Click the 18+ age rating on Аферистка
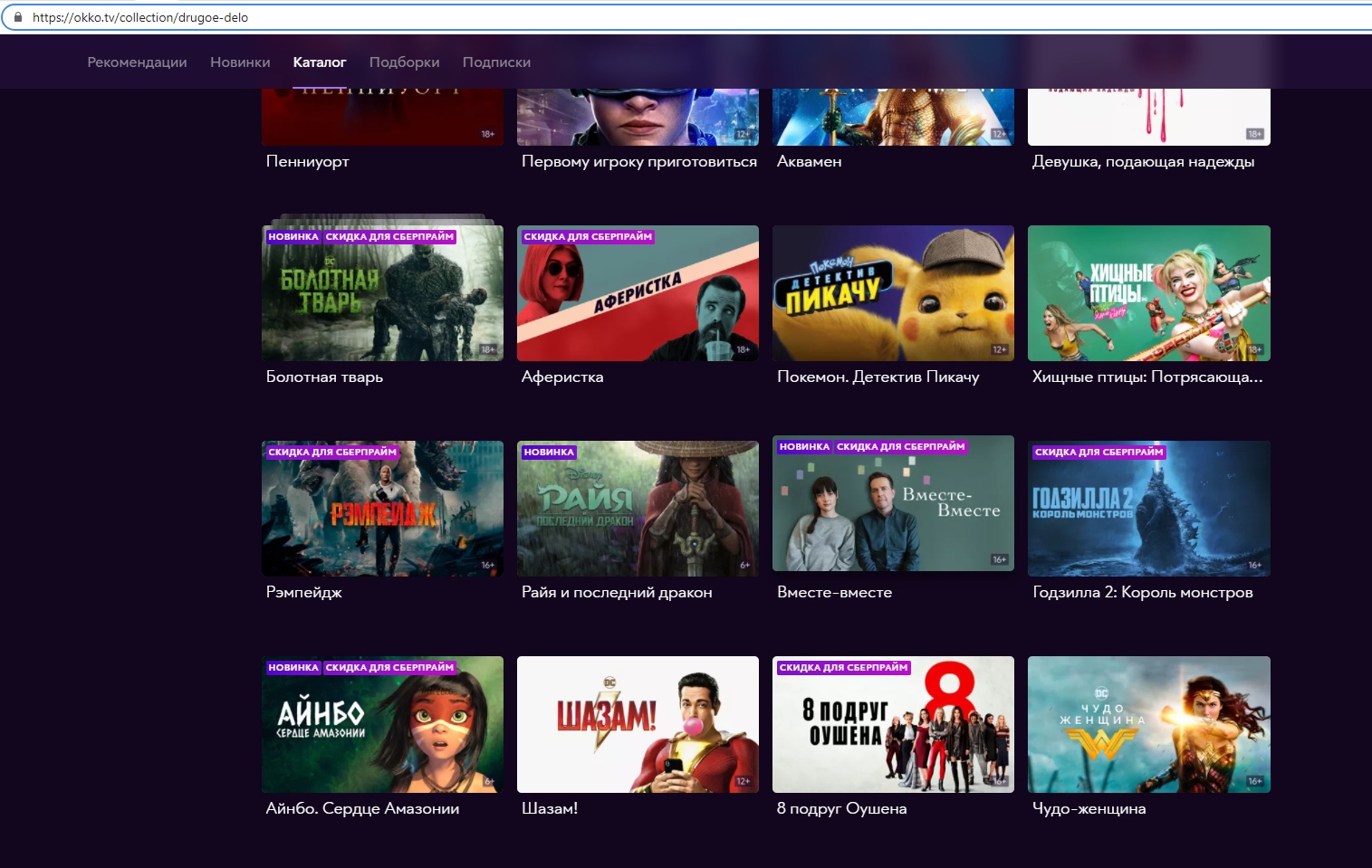This screenshot has height=868, width=1372. (x=743, y=349)
